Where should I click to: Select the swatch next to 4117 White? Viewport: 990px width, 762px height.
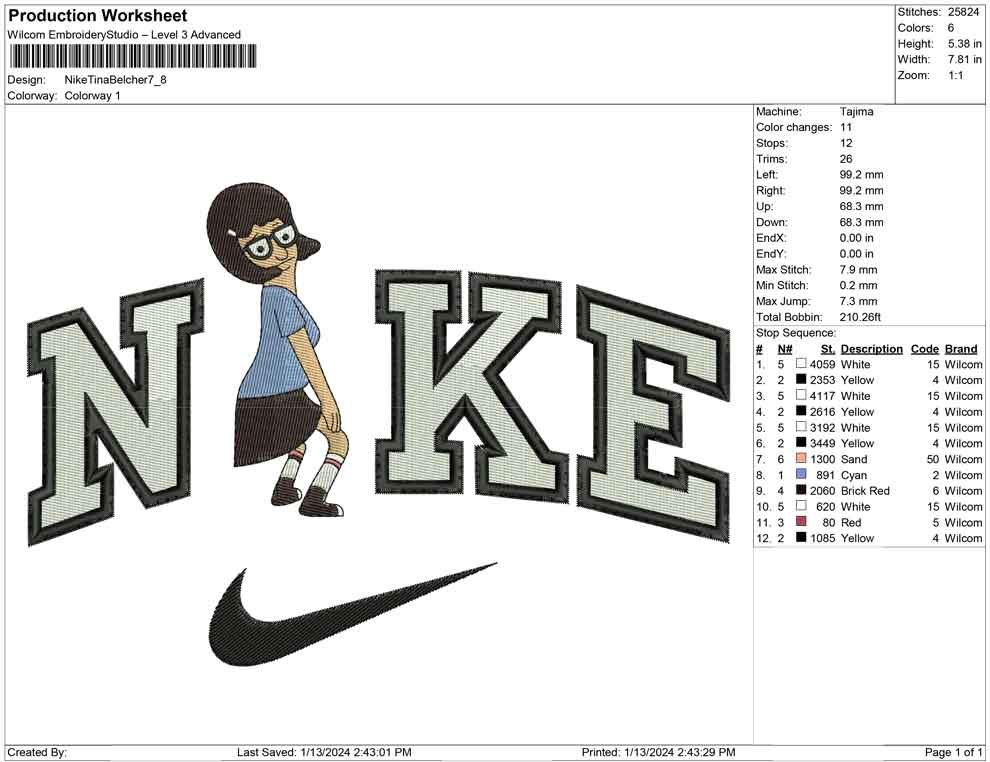pos(801,395)
